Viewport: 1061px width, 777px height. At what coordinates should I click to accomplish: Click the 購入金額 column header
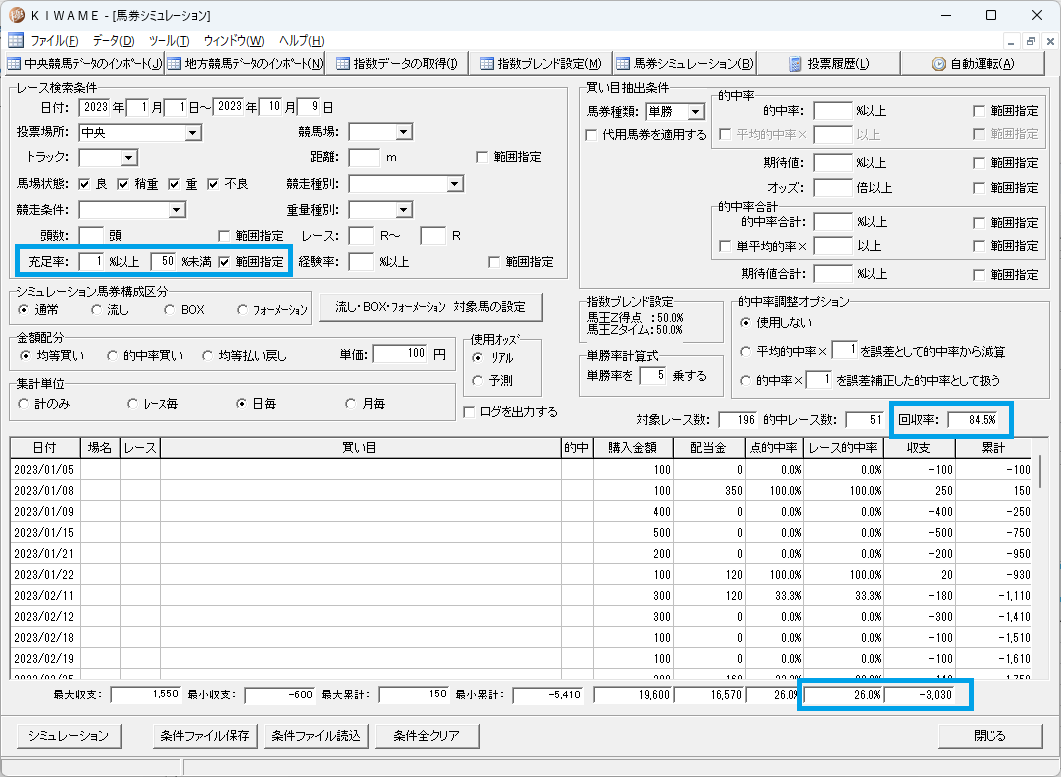[x=633, y=448]
